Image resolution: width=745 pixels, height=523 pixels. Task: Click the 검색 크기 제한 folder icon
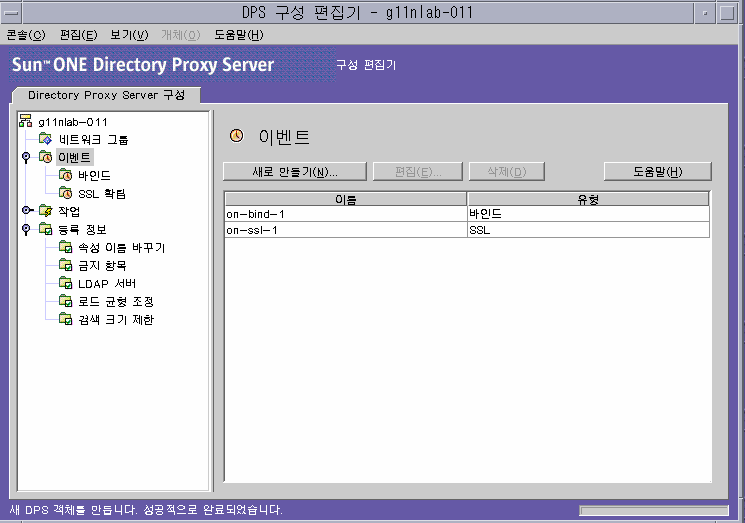point(65,319)
